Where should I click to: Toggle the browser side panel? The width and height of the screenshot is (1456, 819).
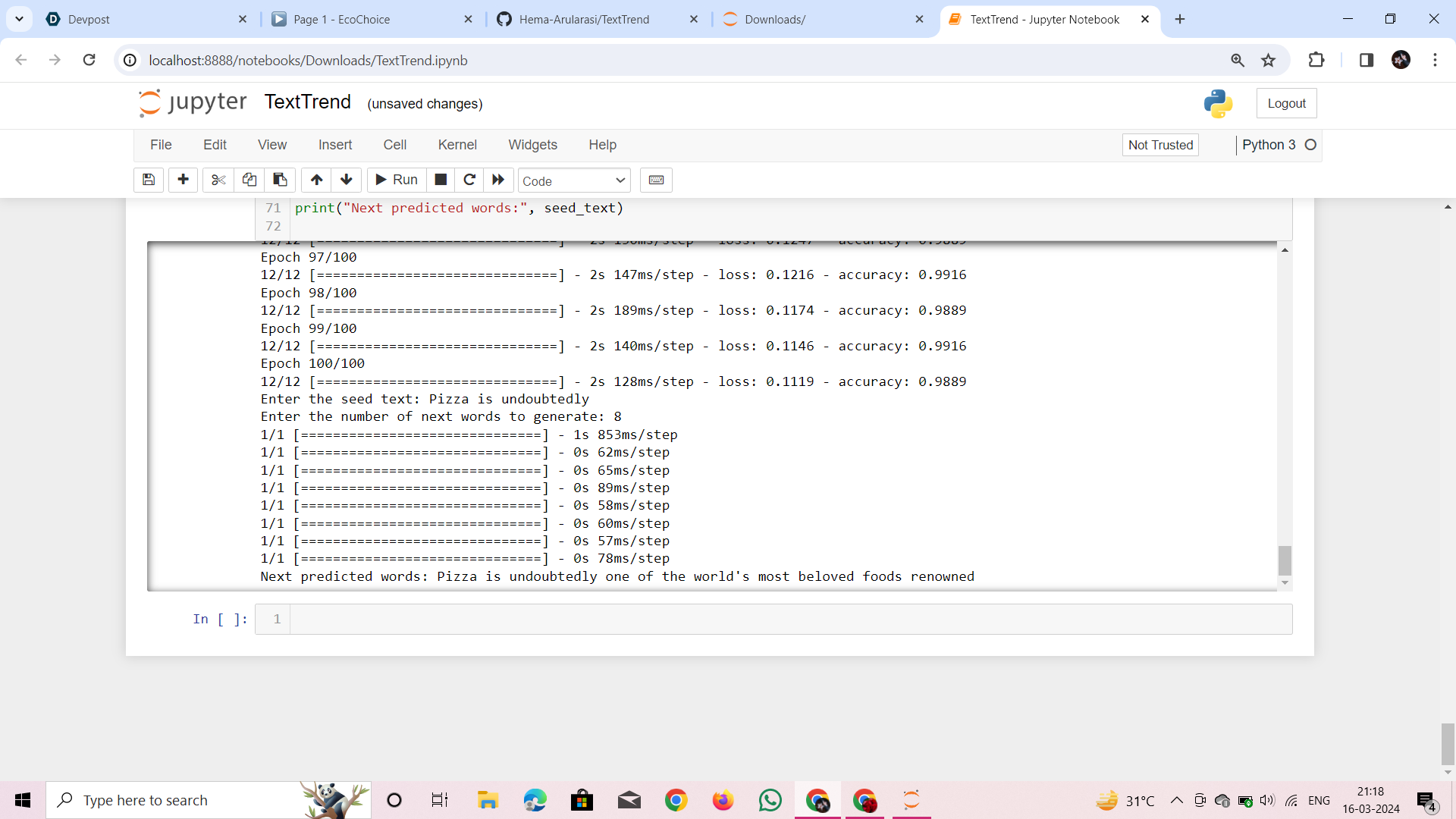click(x=1366, y=60)
